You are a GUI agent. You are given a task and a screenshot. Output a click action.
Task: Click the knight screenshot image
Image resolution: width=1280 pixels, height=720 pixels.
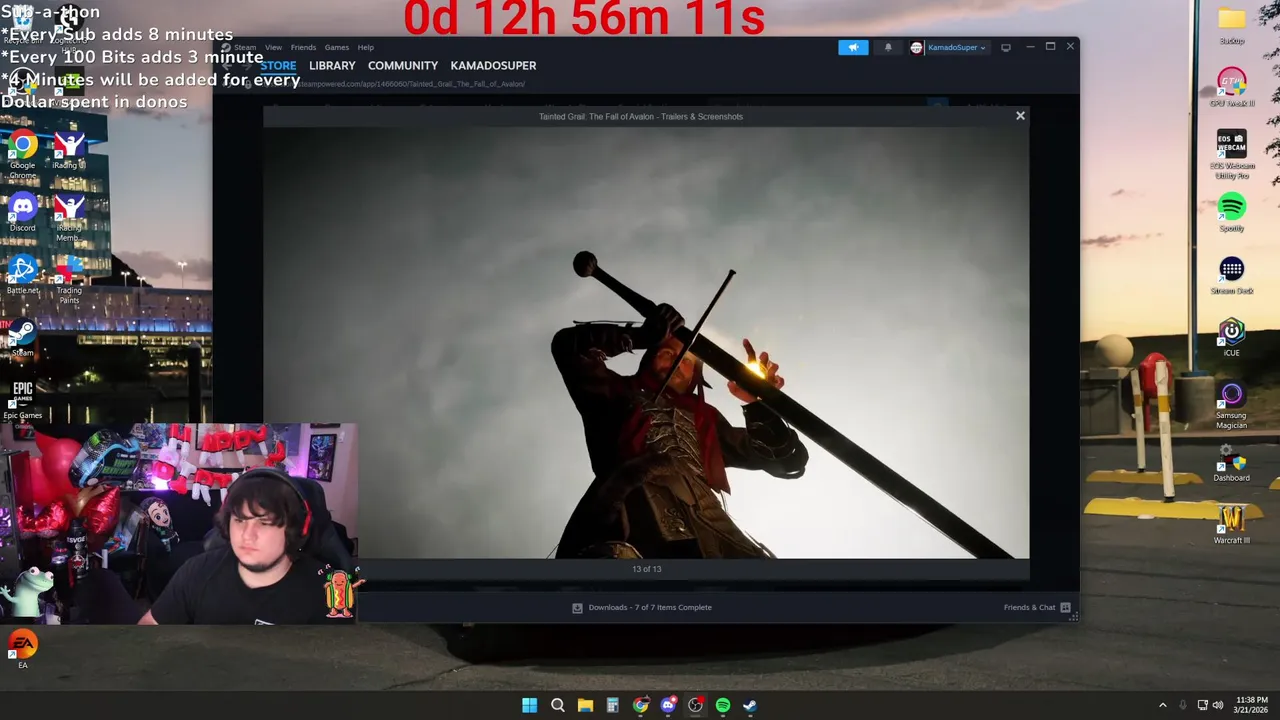(646, 343)
